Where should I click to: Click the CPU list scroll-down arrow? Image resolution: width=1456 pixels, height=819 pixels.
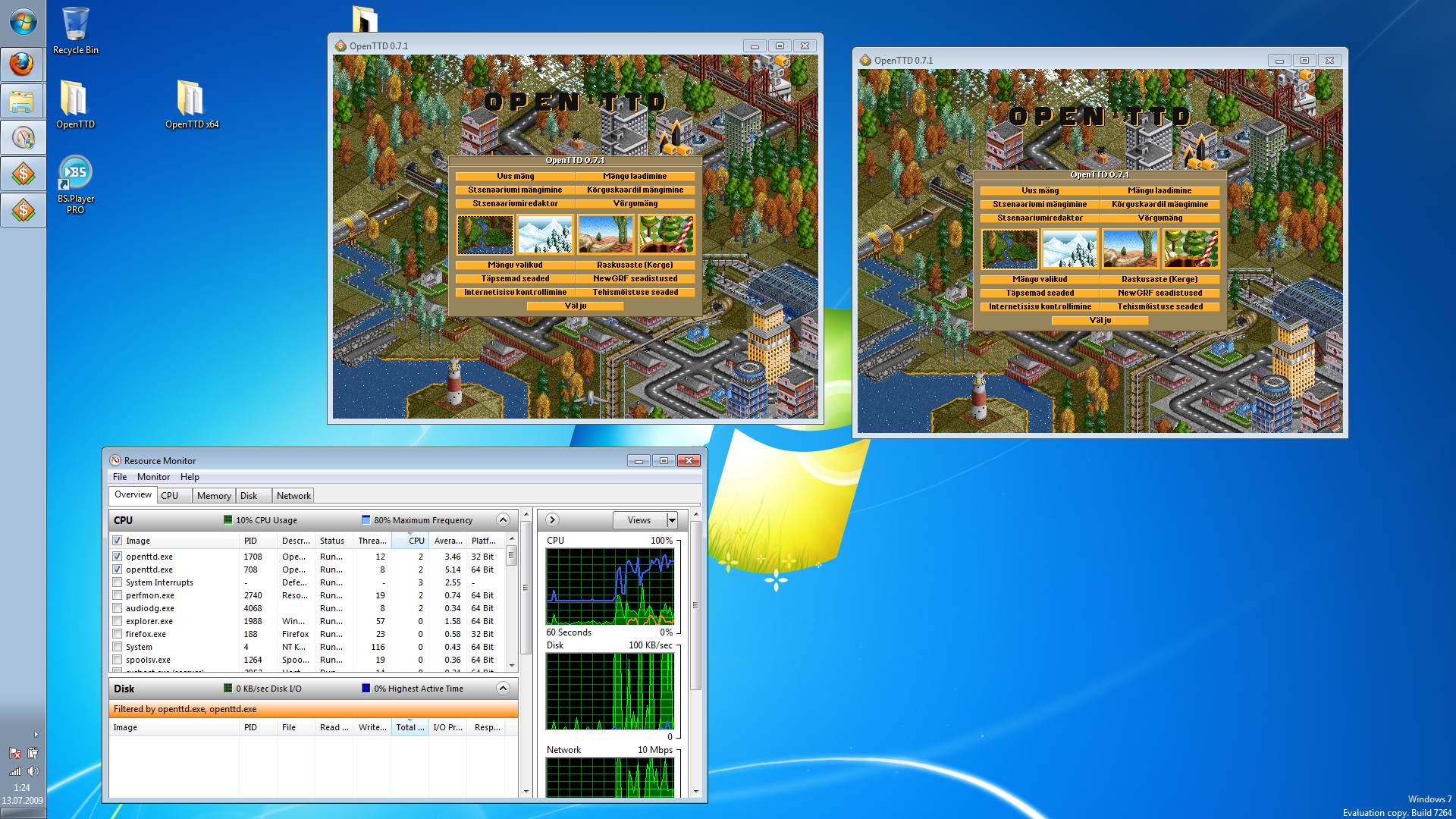pyautogui.click(x=512, y=665)
